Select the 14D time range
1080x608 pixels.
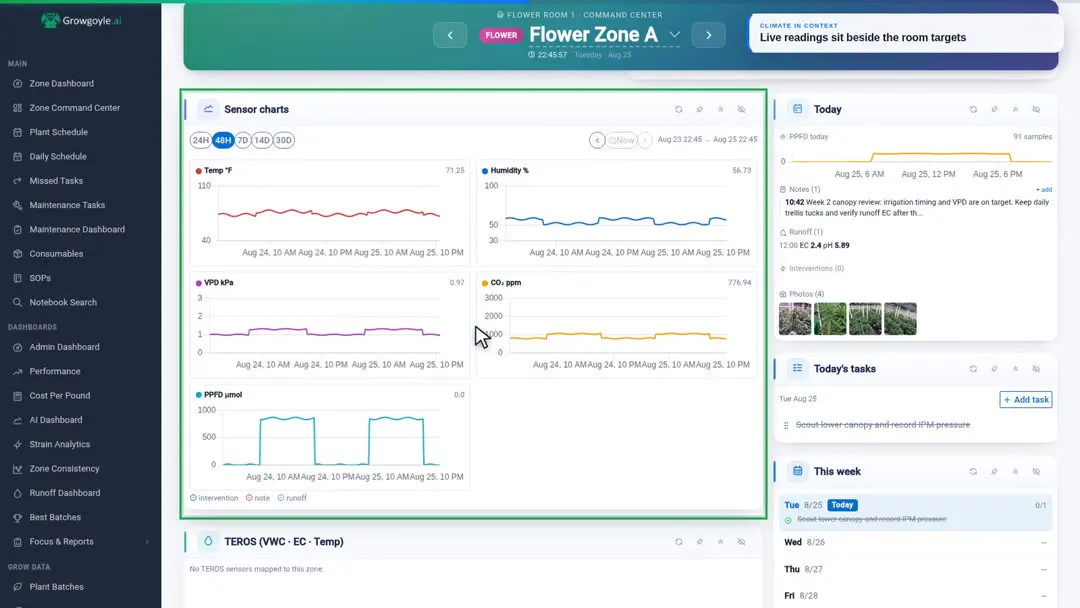pos(262,140)
